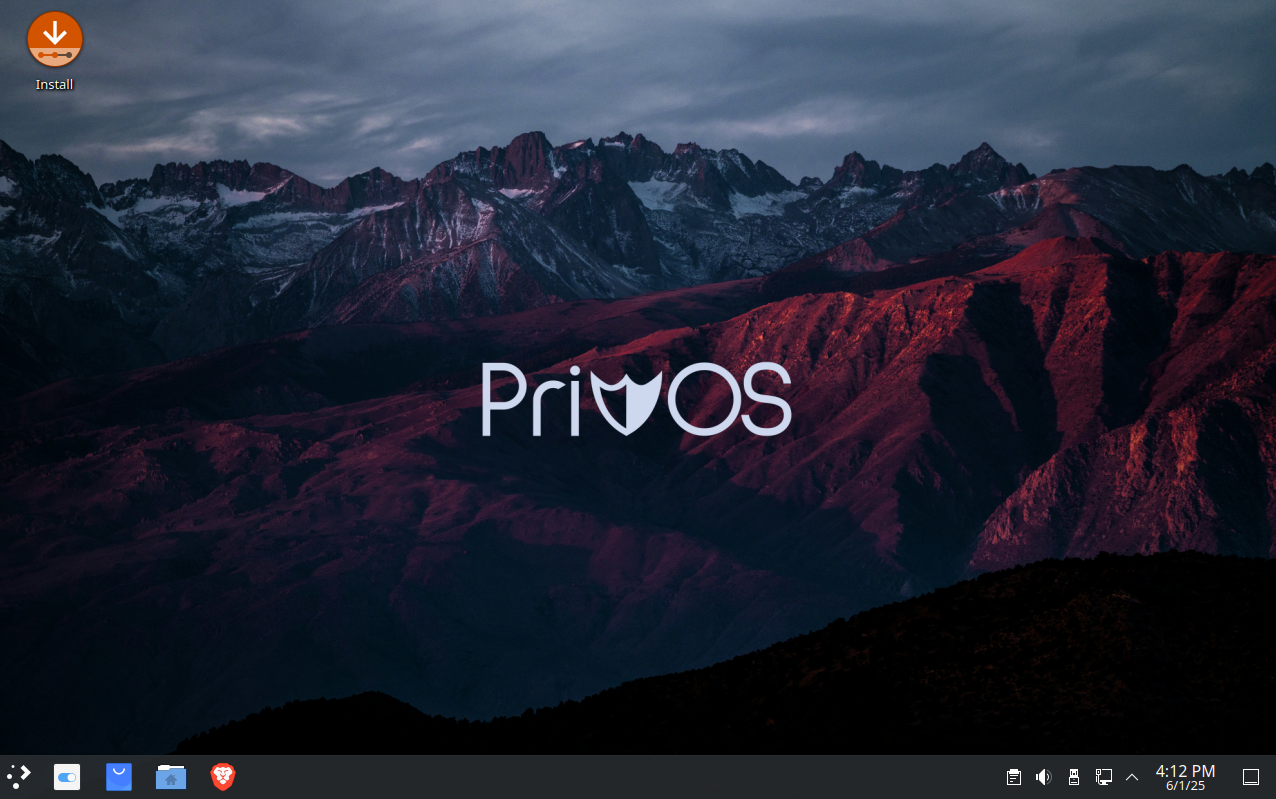Open the Discover software store

[x=119, y=777]
